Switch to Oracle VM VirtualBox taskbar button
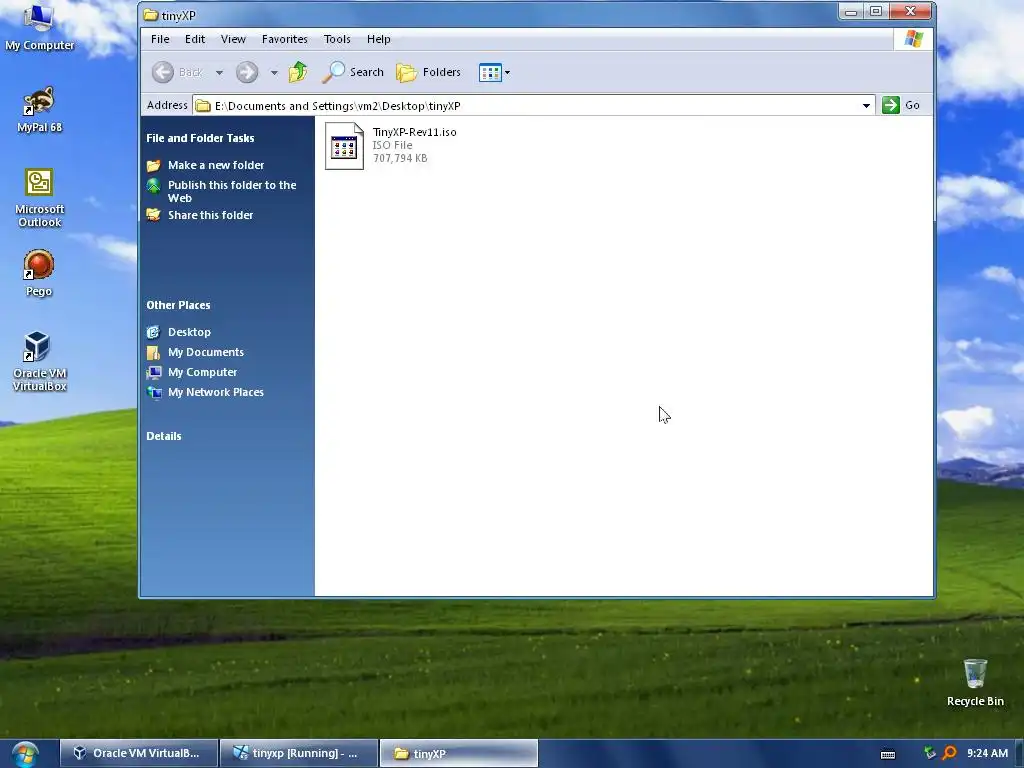 click(x=138, y=754)
